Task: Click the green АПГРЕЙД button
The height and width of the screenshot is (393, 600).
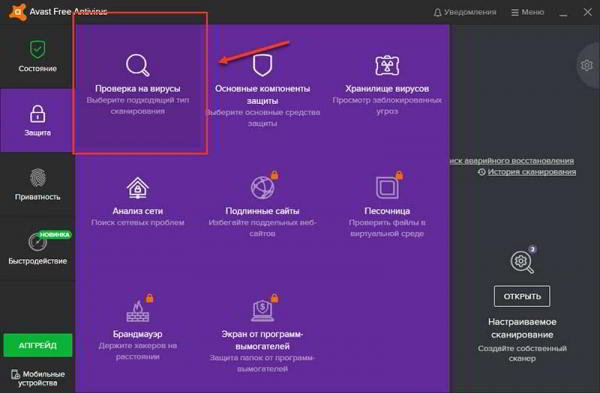Action: [x=38, y=345]
